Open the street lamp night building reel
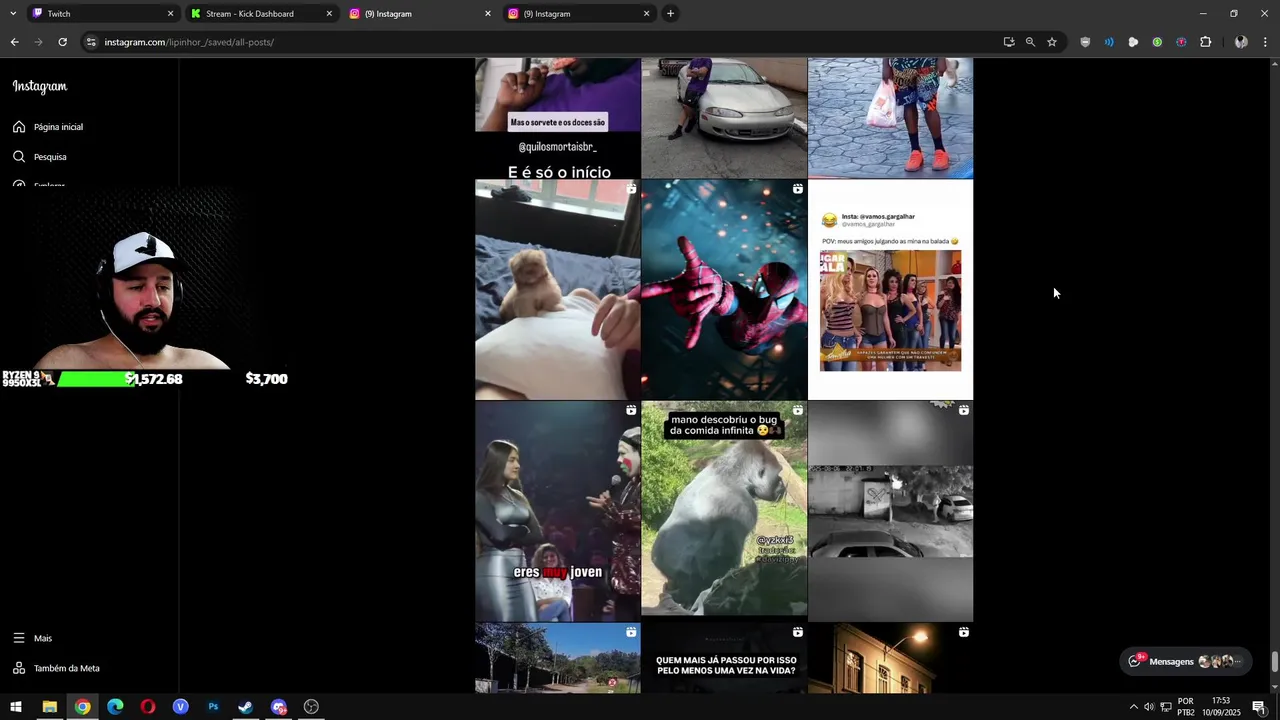 click(x=890, y=658)
